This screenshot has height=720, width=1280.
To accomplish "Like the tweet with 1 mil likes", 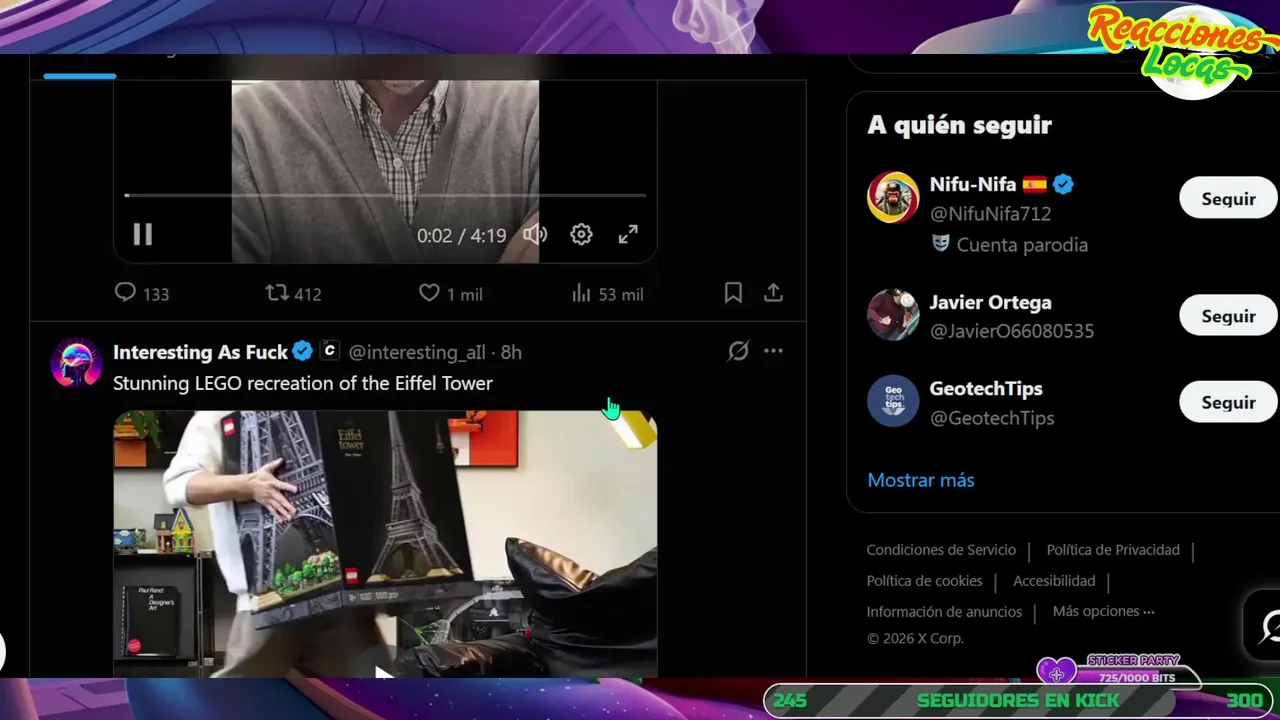I will 450,293.
